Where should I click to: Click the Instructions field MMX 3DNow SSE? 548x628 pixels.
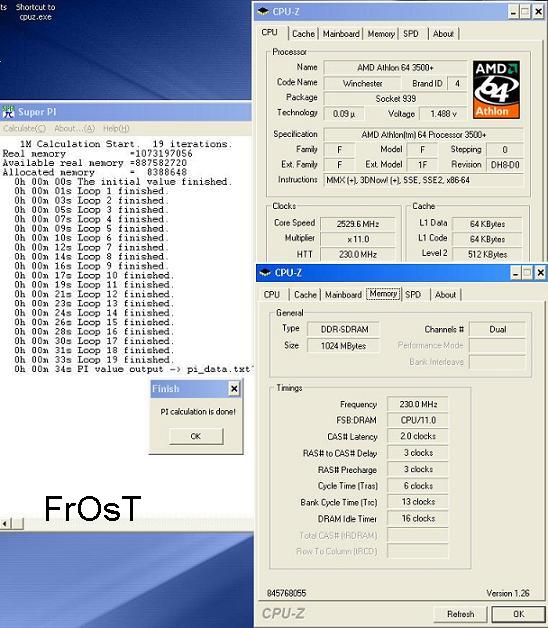coord(423,180)
